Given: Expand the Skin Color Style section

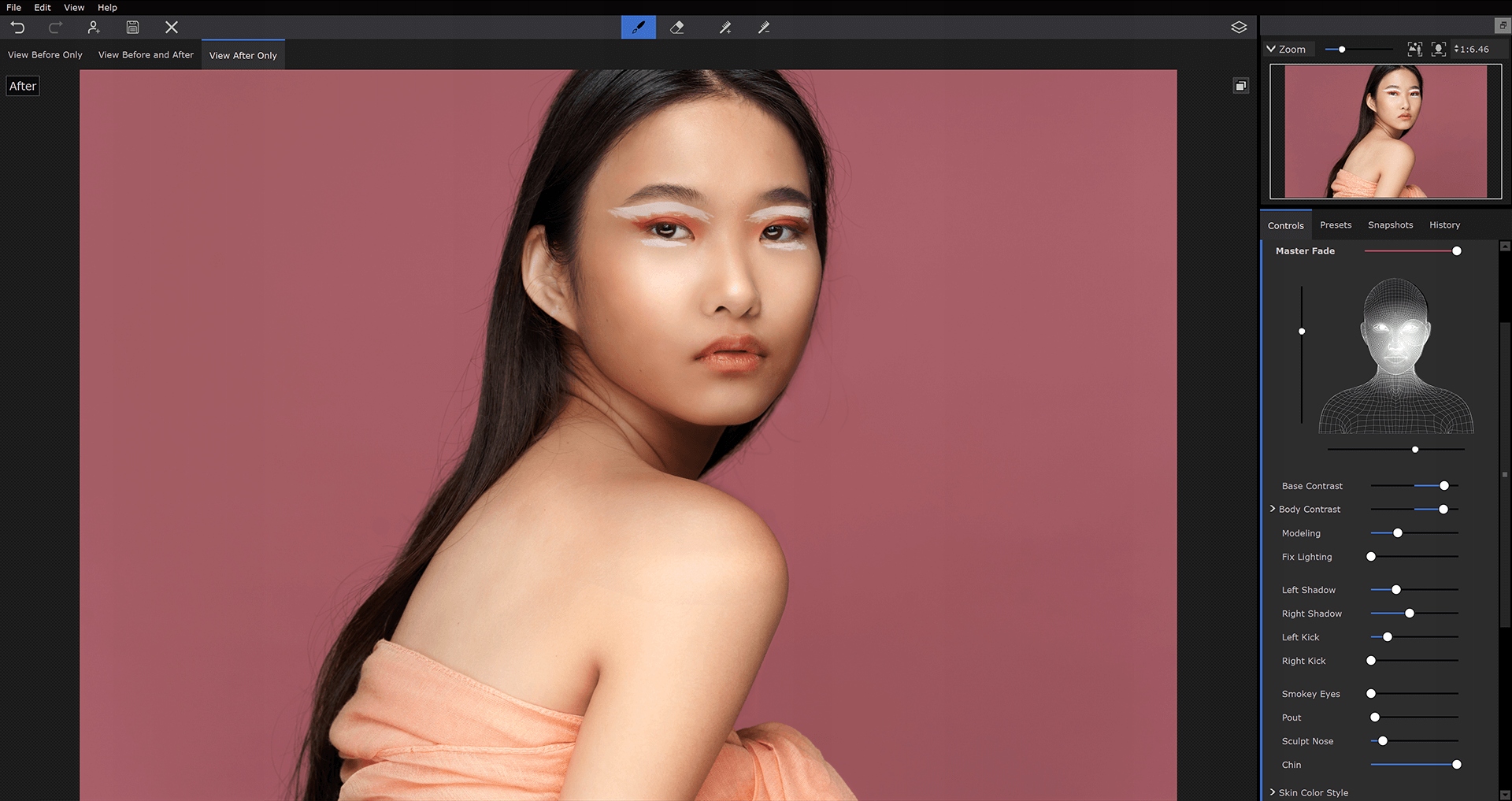Looking at the screenshot, I should [x=1273, y=792].
